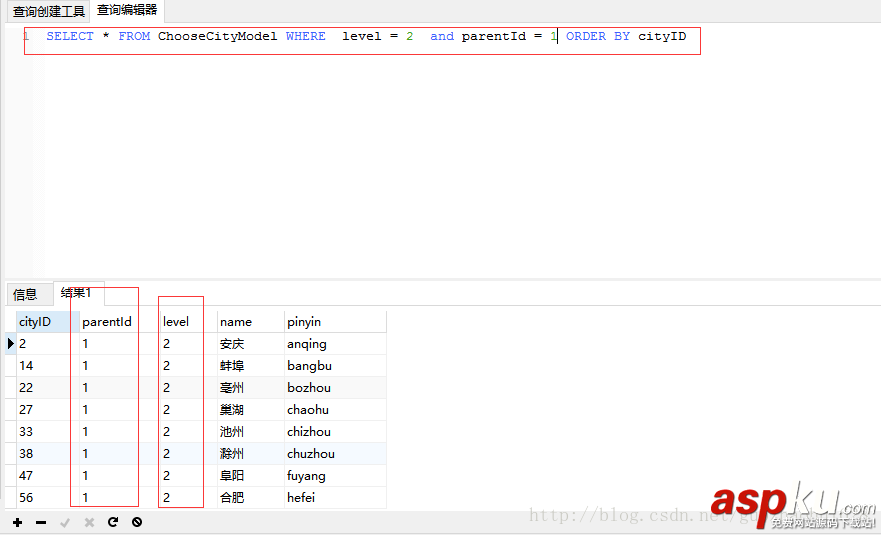Select the current row indicator arrow
Image resolution: width=881 pixels, height=535 pixels.
11,343
